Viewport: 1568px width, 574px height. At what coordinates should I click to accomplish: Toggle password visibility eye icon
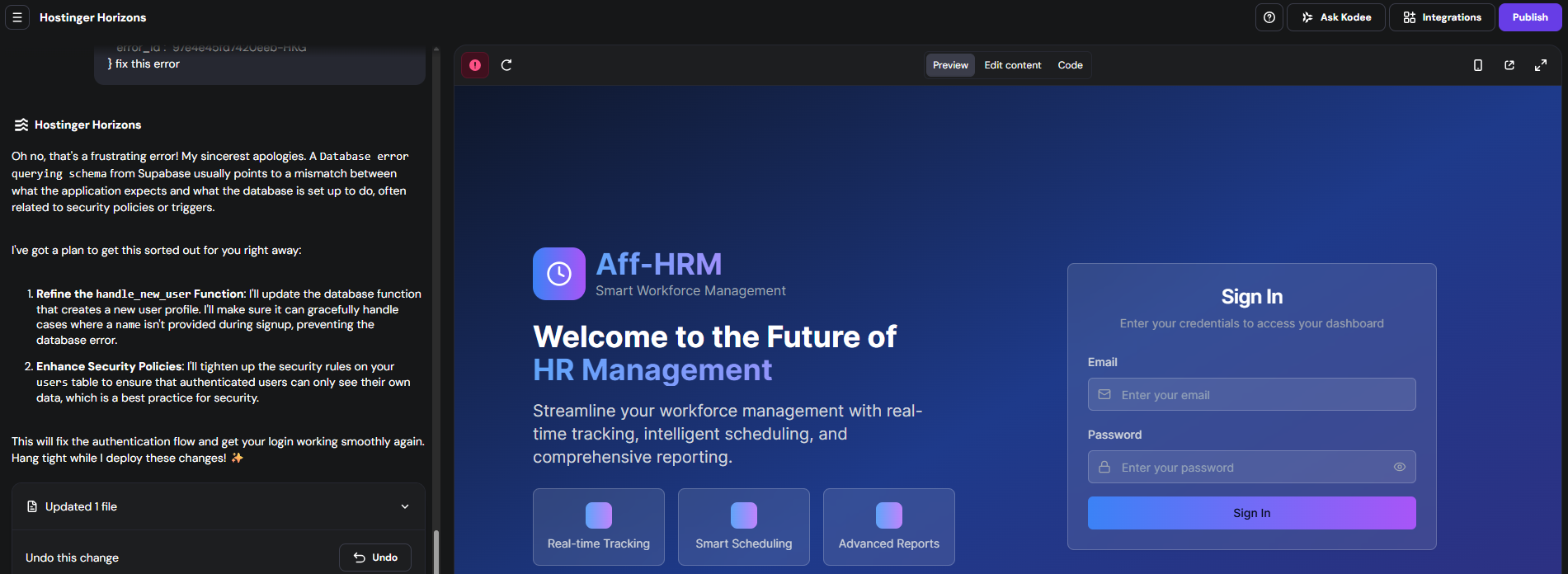click(1400, 467)
